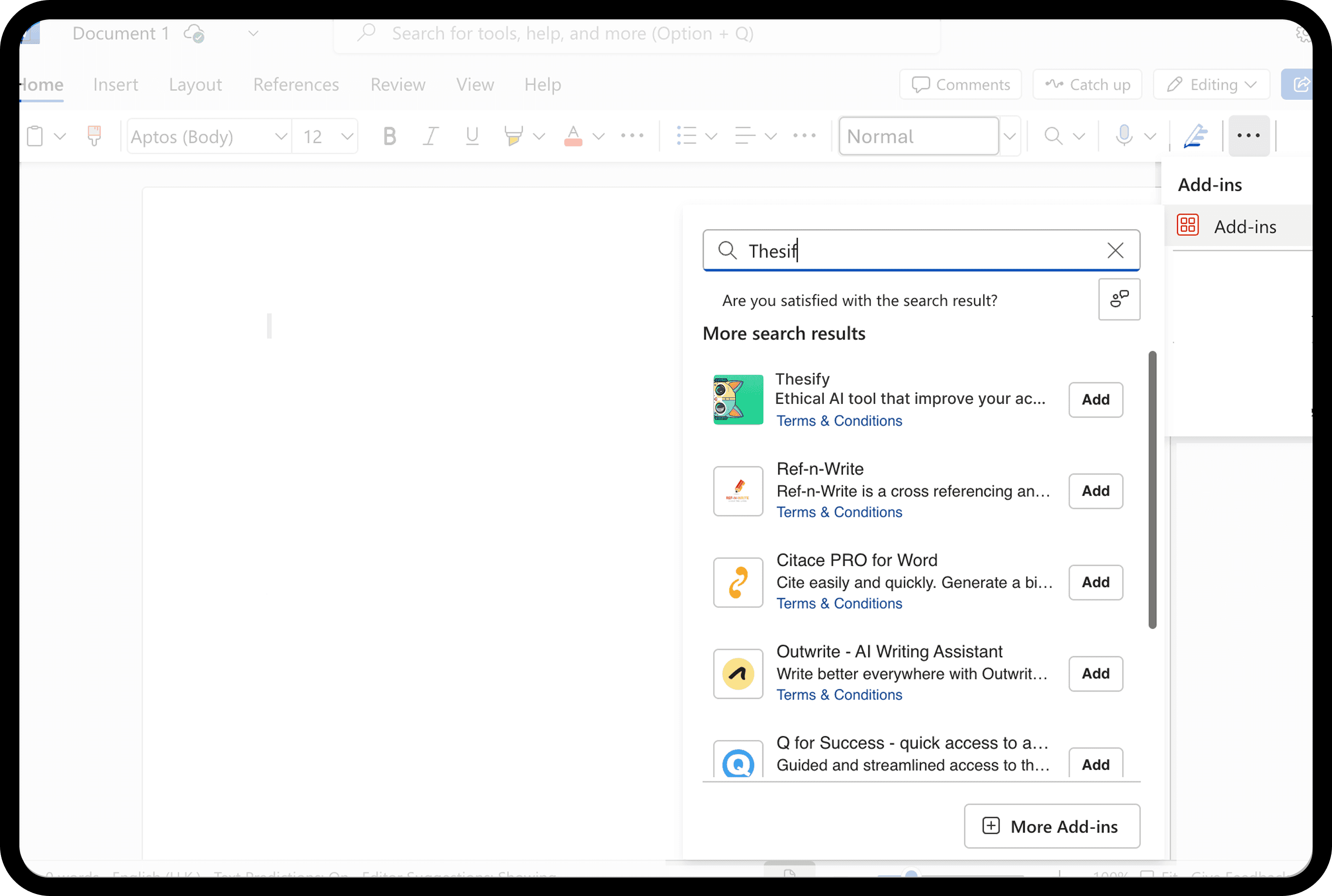The height and width of the screenshot is (896, 1332).
Task: Expand the paste options dropdown
Action: (x=60, y=136)
